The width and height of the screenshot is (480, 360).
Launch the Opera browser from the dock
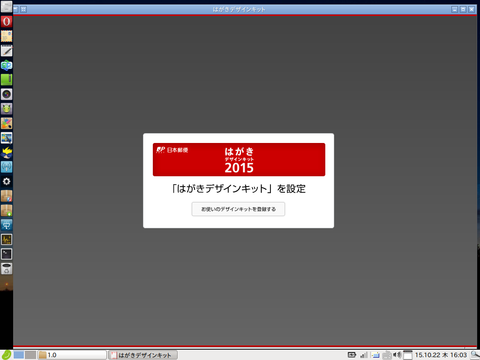(7, 21)
